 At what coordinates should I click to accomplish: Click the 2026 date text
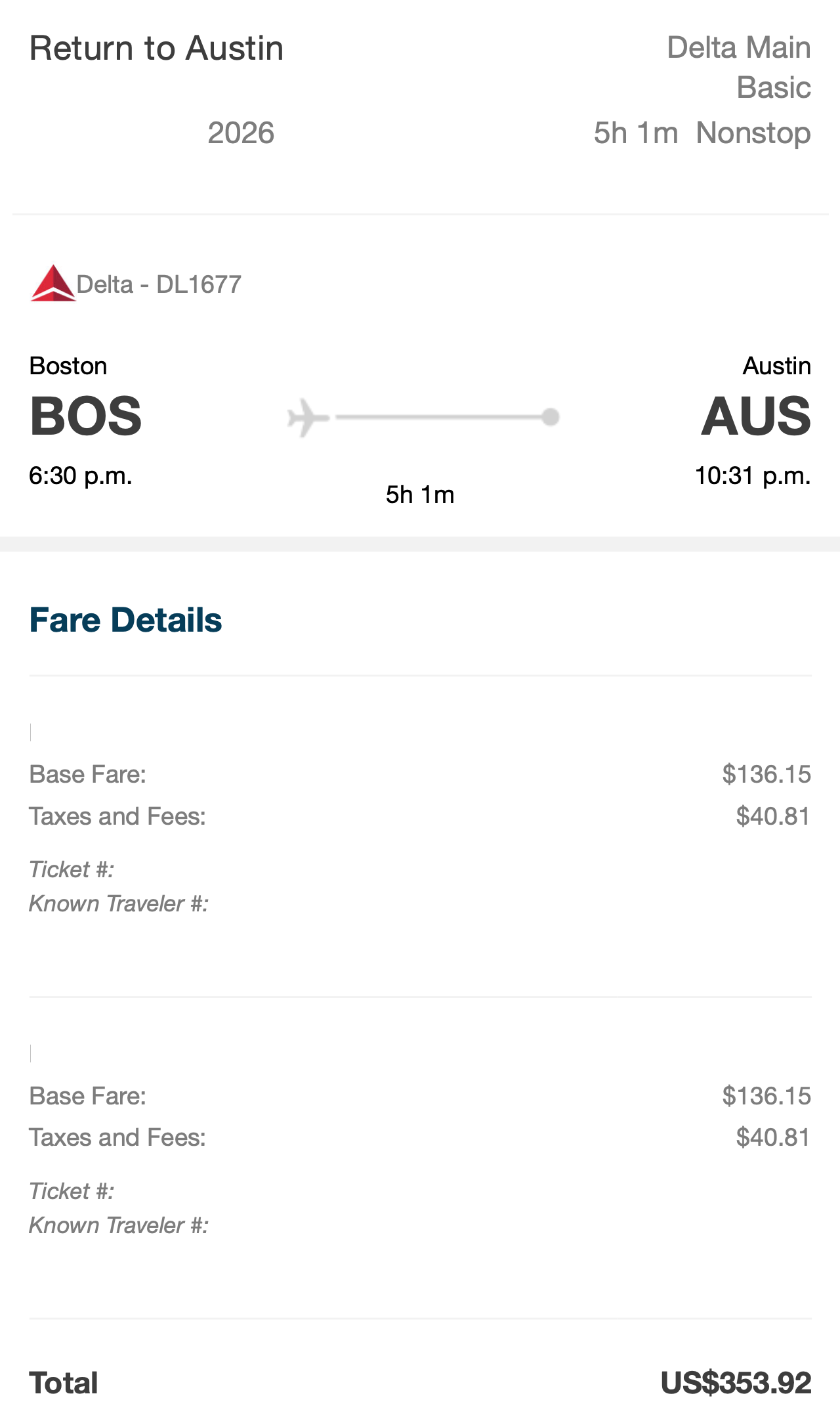[241, 133]
